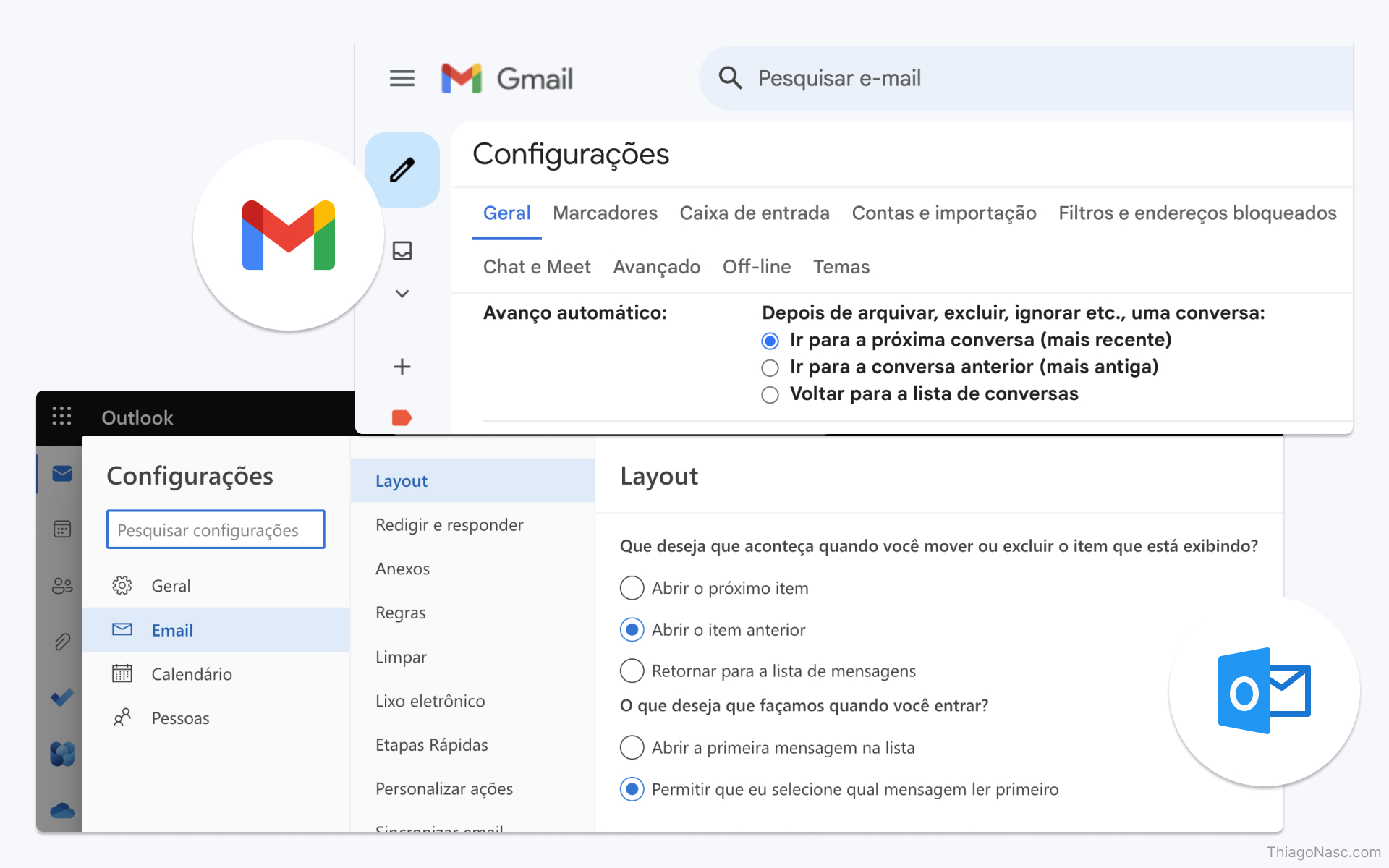Go to Calendário settings category
Viewport: 1389px width, 868px height.
[192, 674]
